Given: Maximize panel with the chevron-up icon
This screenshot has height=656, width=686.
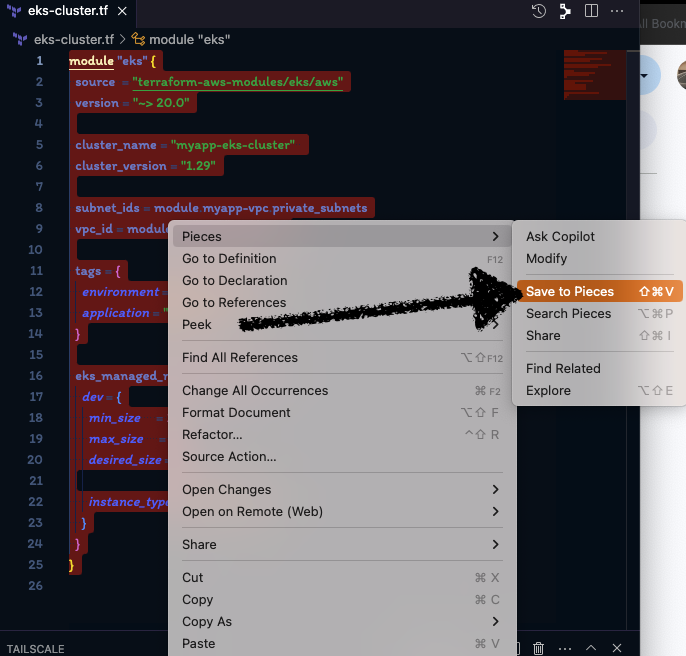Looking at the screenshot, I should pos(591,648).
